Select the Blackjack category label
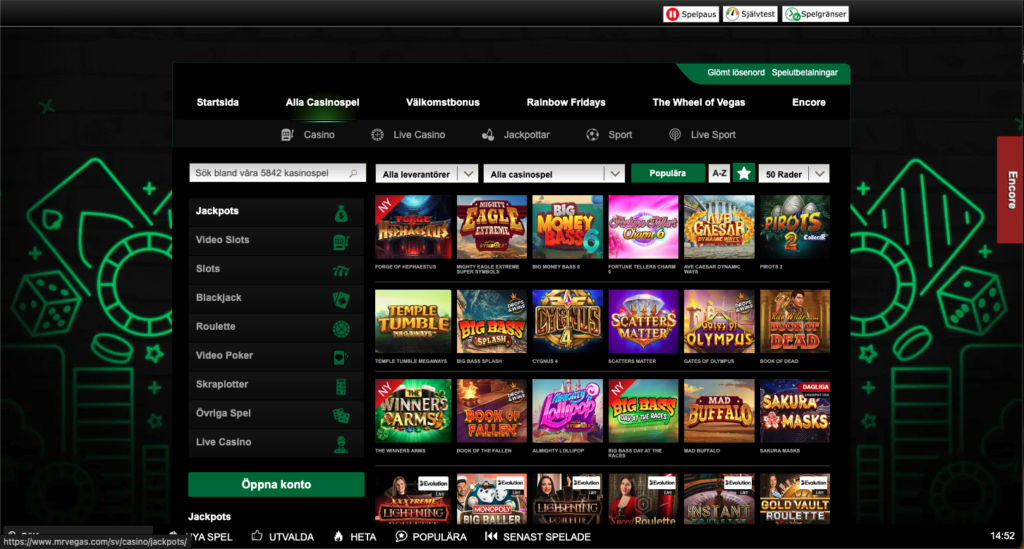Screen dimensions: 1024x549 click(219, 297)
